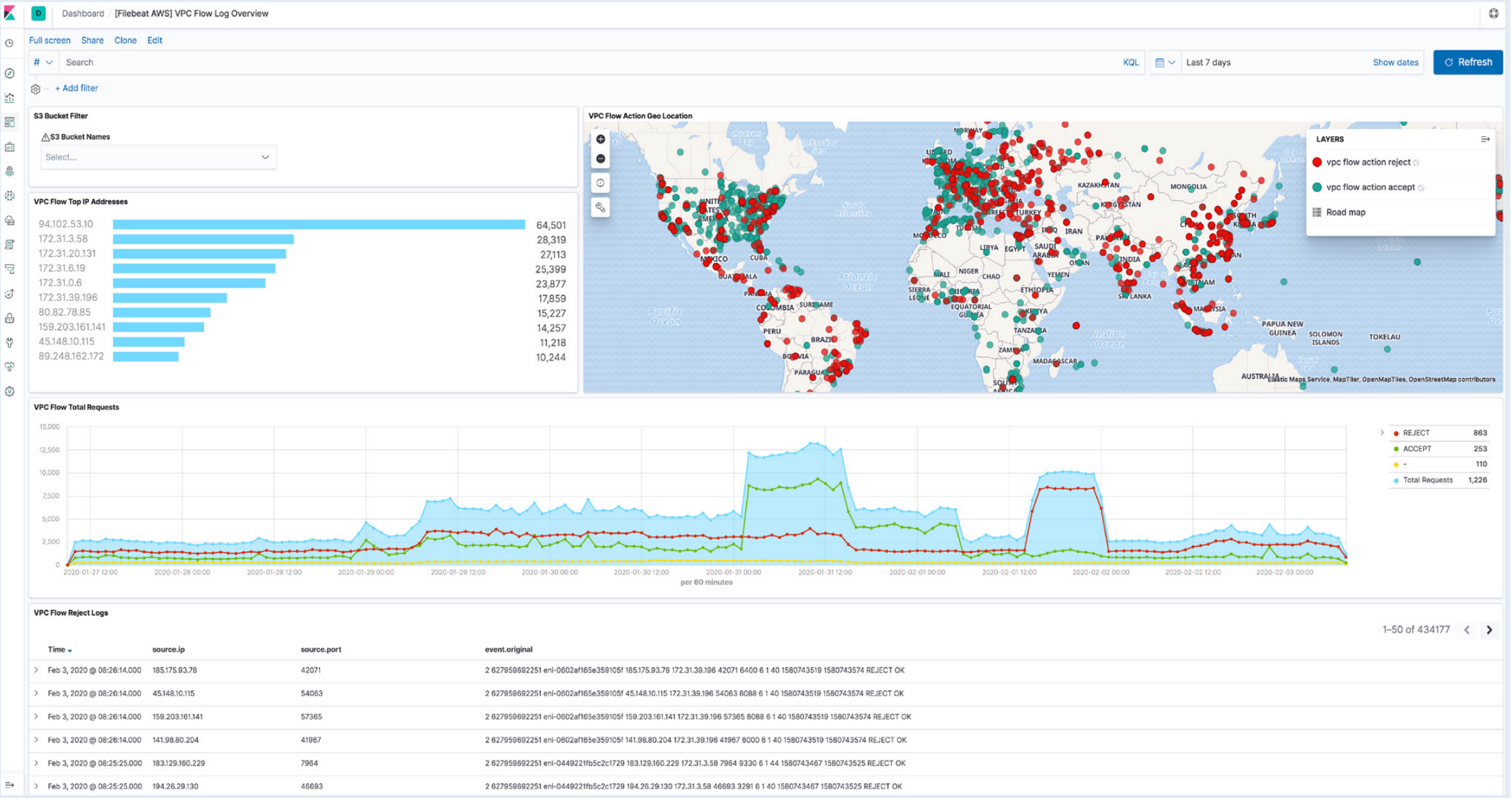Click the Refresh button to reload data
Screen dimensions: 1512x798
click(1469, 62)
